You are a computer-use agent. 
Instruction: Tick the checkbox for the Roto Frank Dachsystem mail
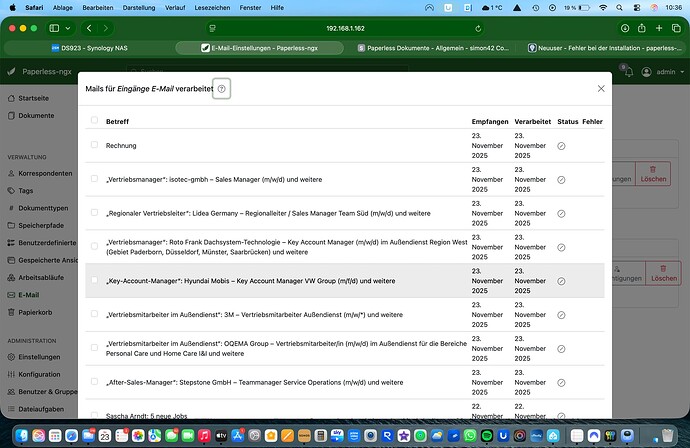pos(94,246)
